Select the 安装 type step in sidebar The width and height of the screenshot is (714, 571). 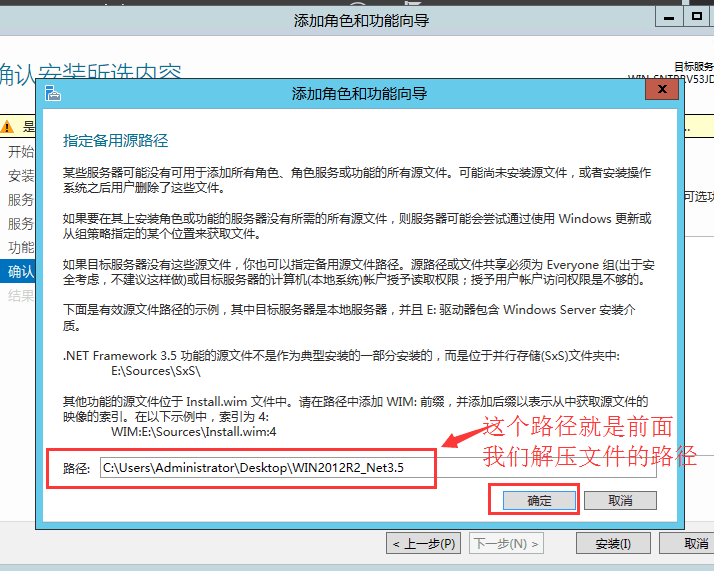click(20, 175)
